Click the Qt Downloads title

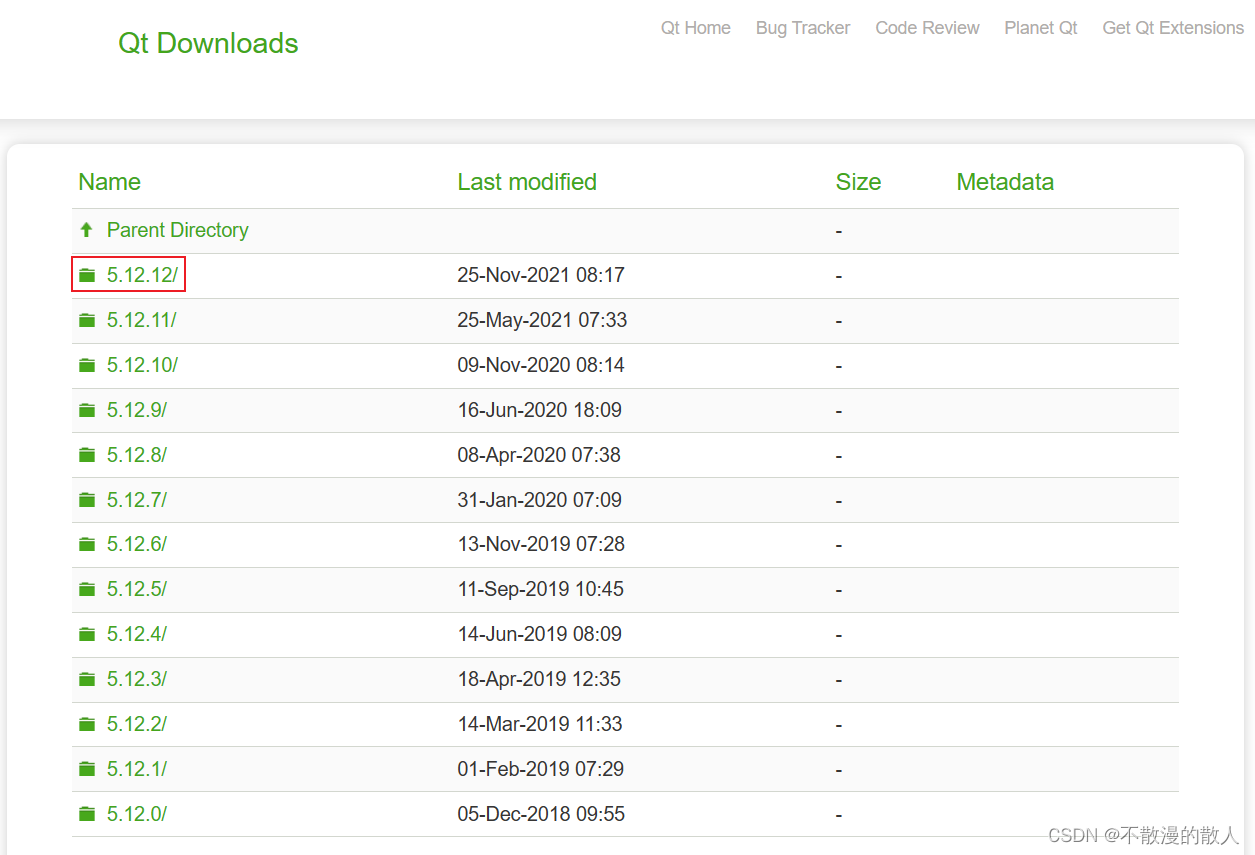(x=208, y=43)
